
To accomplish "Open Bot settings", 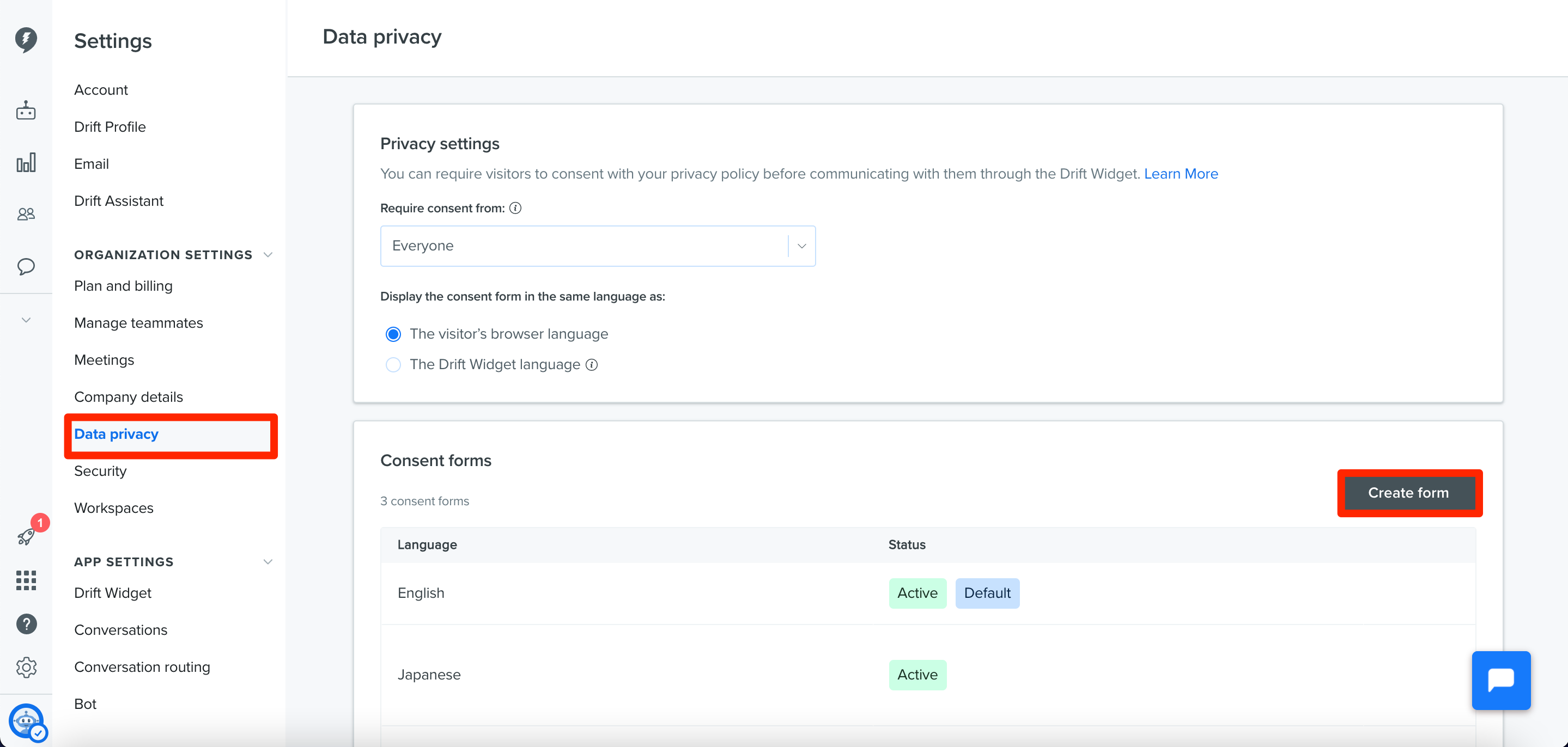I will click(x=85, y=704).
